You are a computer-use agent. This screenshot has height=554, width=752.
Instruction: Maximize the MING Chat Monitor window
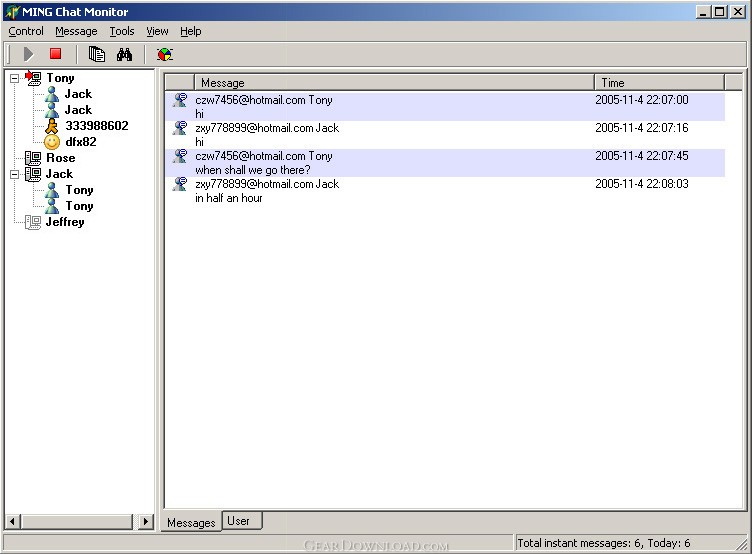tap(720, 12)
